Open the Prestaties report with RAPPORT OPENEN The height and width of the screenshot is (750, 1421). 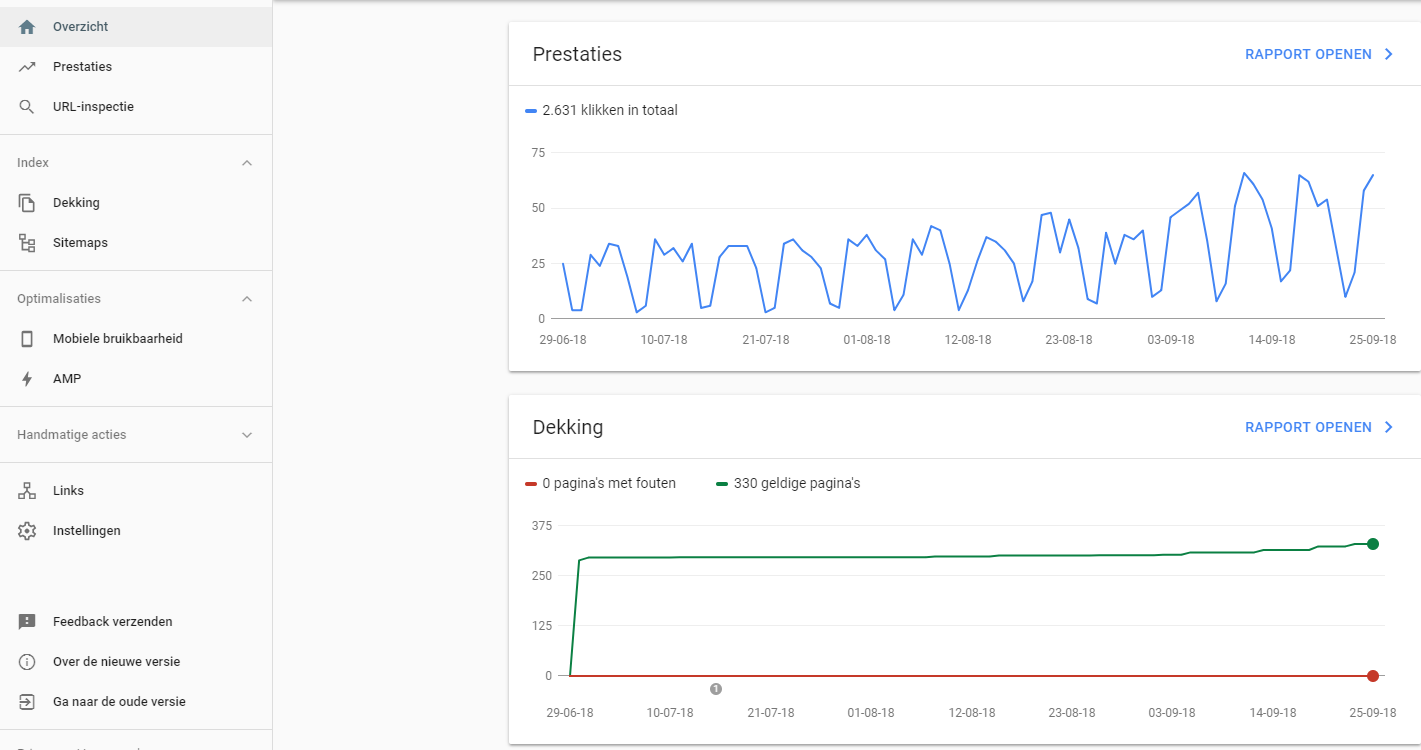(x=1318, y=55)
